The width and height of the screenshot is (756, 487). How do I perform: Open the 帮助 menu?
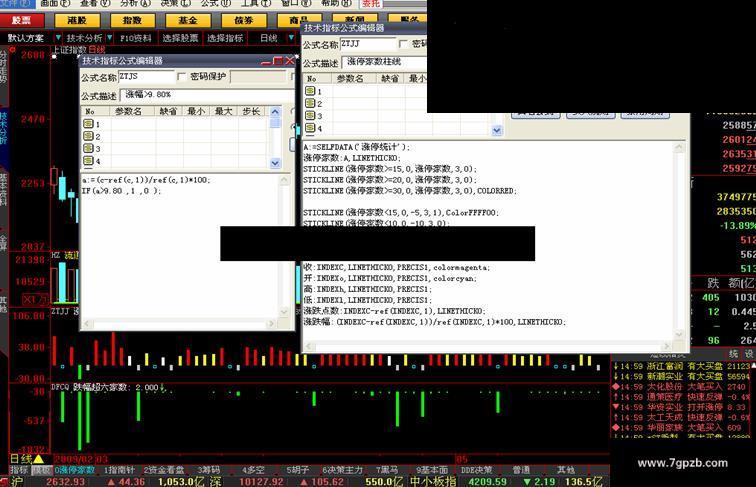(336, 3)
